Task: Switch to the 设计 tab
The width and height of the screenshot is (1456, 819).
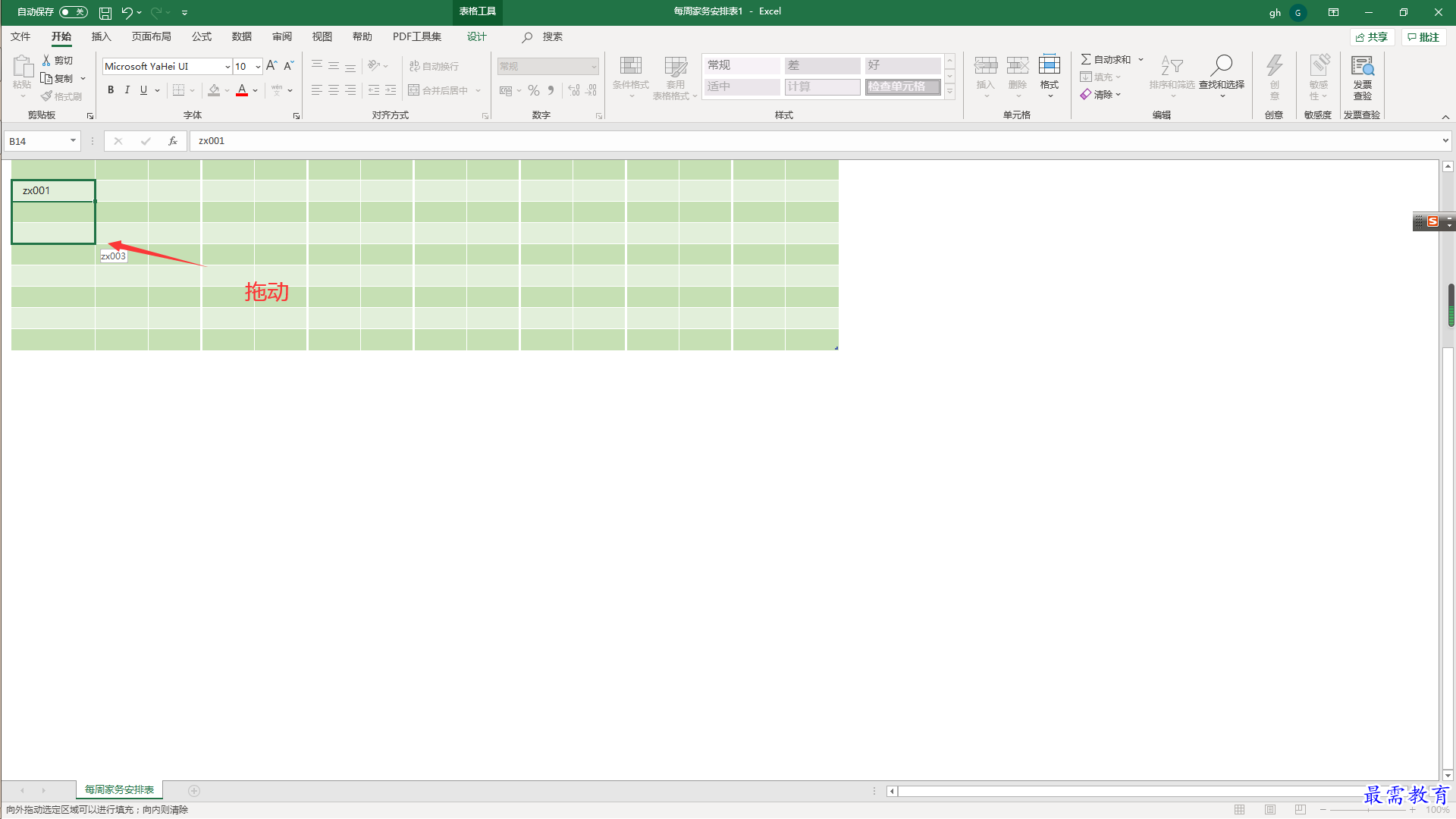Action: point(476,36)
